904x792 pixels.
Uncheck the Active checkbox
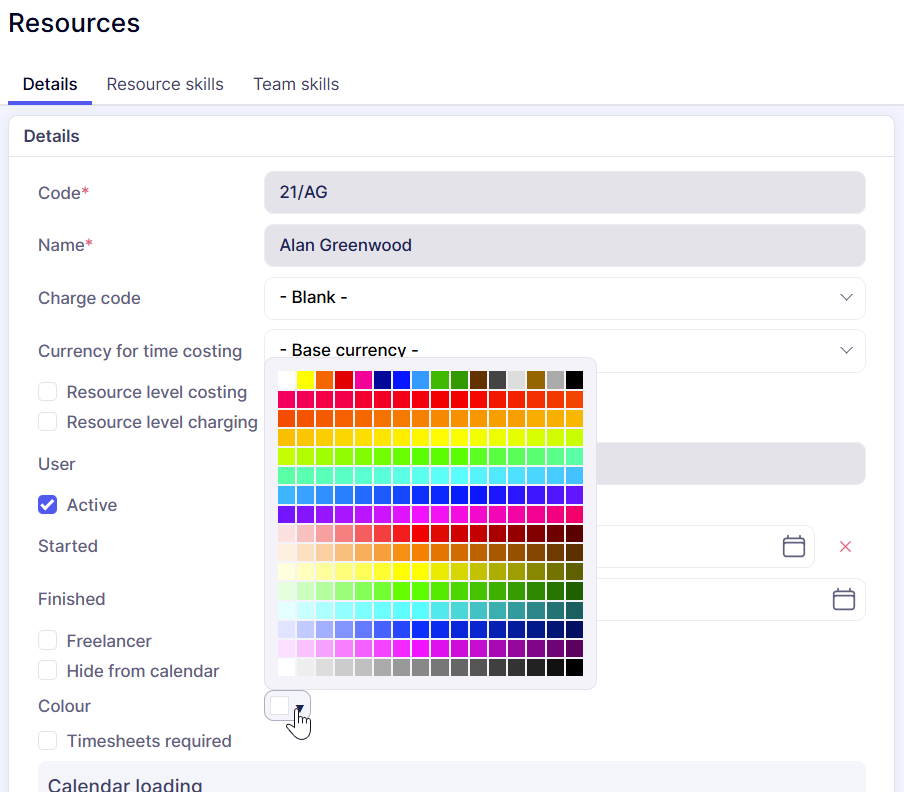point(48,505)
